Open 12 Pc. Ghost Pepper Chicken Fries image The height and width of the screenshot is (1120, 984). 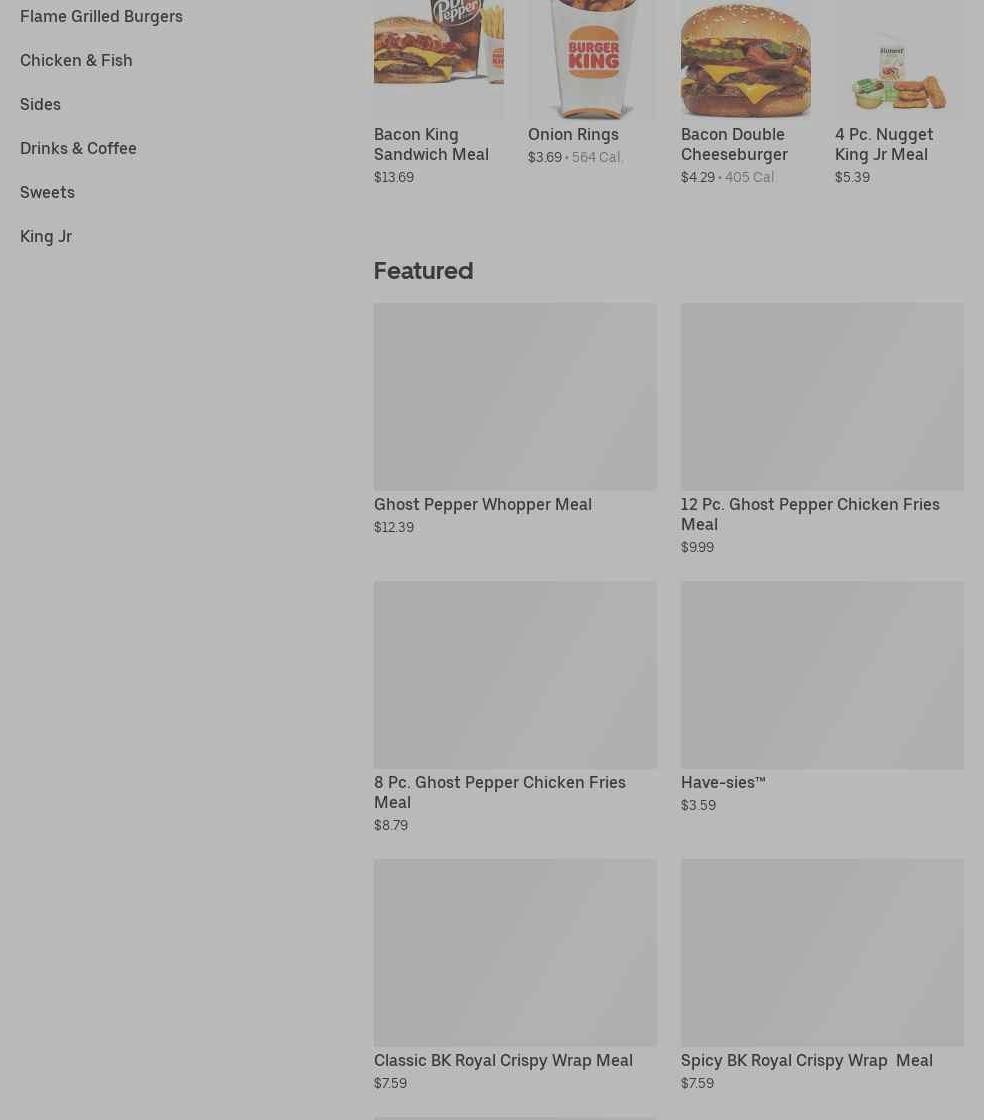point(822,396)
